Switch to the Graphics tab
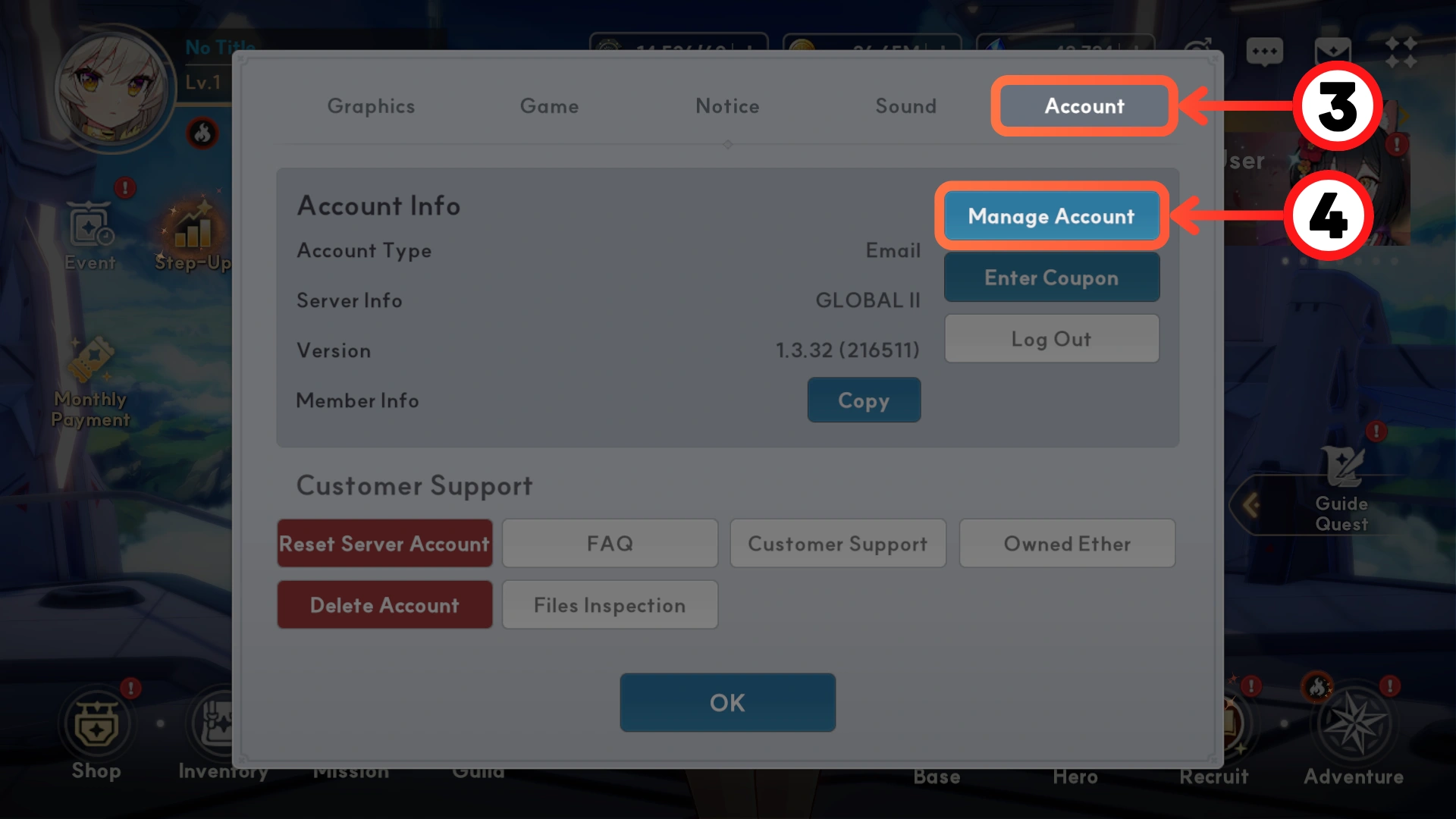 (371, 106)
